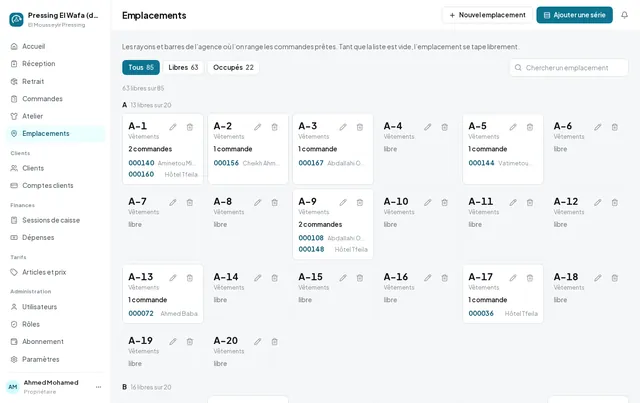Open order 000140 in A-1
Screen dimensions: 640x403
coord(141,163)
